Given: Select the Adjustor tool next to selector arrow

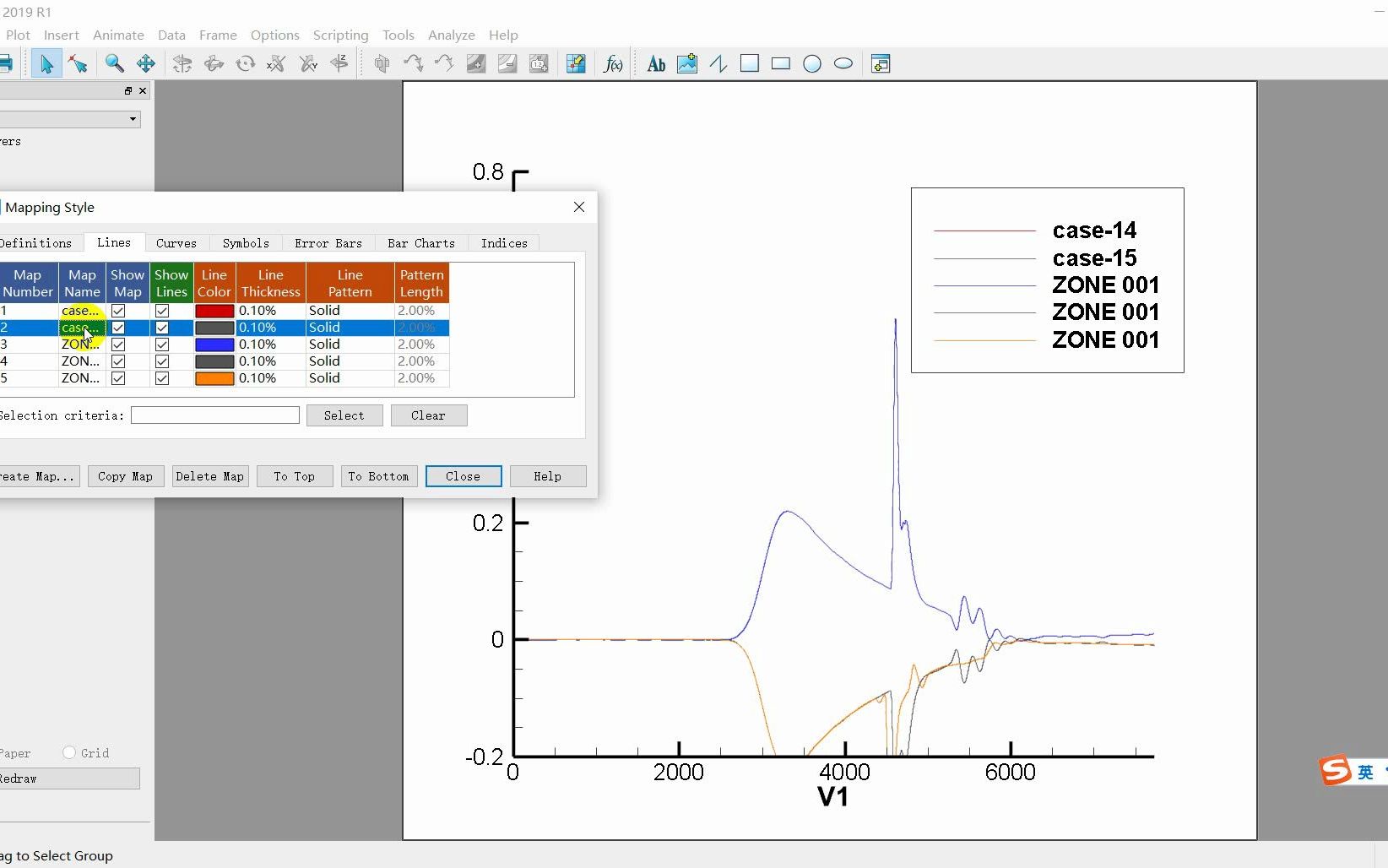Looking at the screenshot, I should (79, 63).
